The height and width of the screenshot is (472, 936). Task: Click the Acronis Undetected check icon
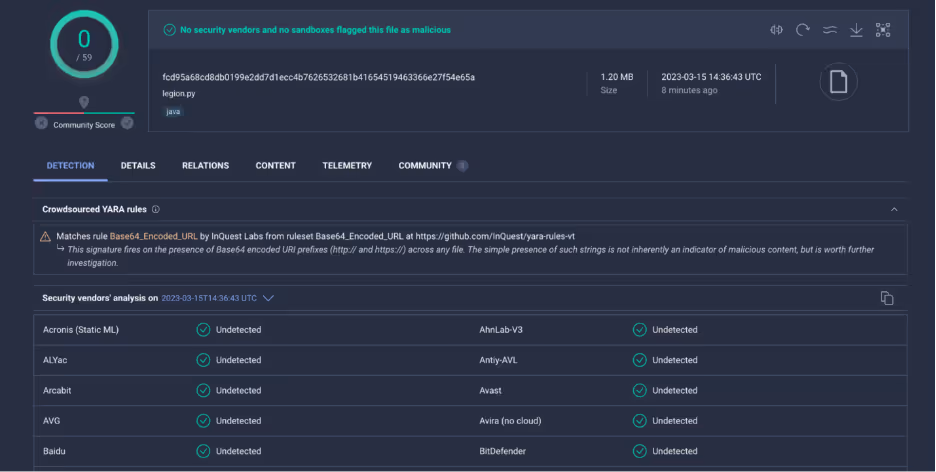point(204,330)
